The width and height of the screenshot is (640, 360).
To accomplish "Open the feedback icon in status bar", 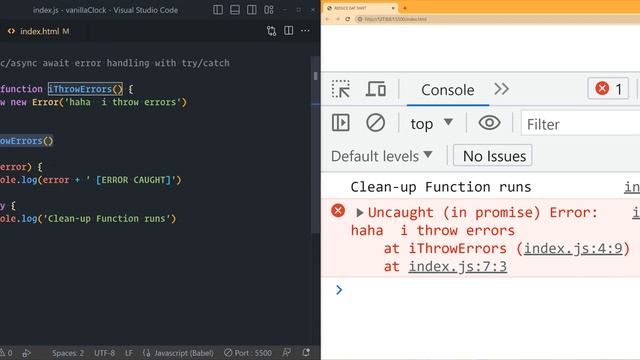I will pyautogui.click(x=287, y=353).
